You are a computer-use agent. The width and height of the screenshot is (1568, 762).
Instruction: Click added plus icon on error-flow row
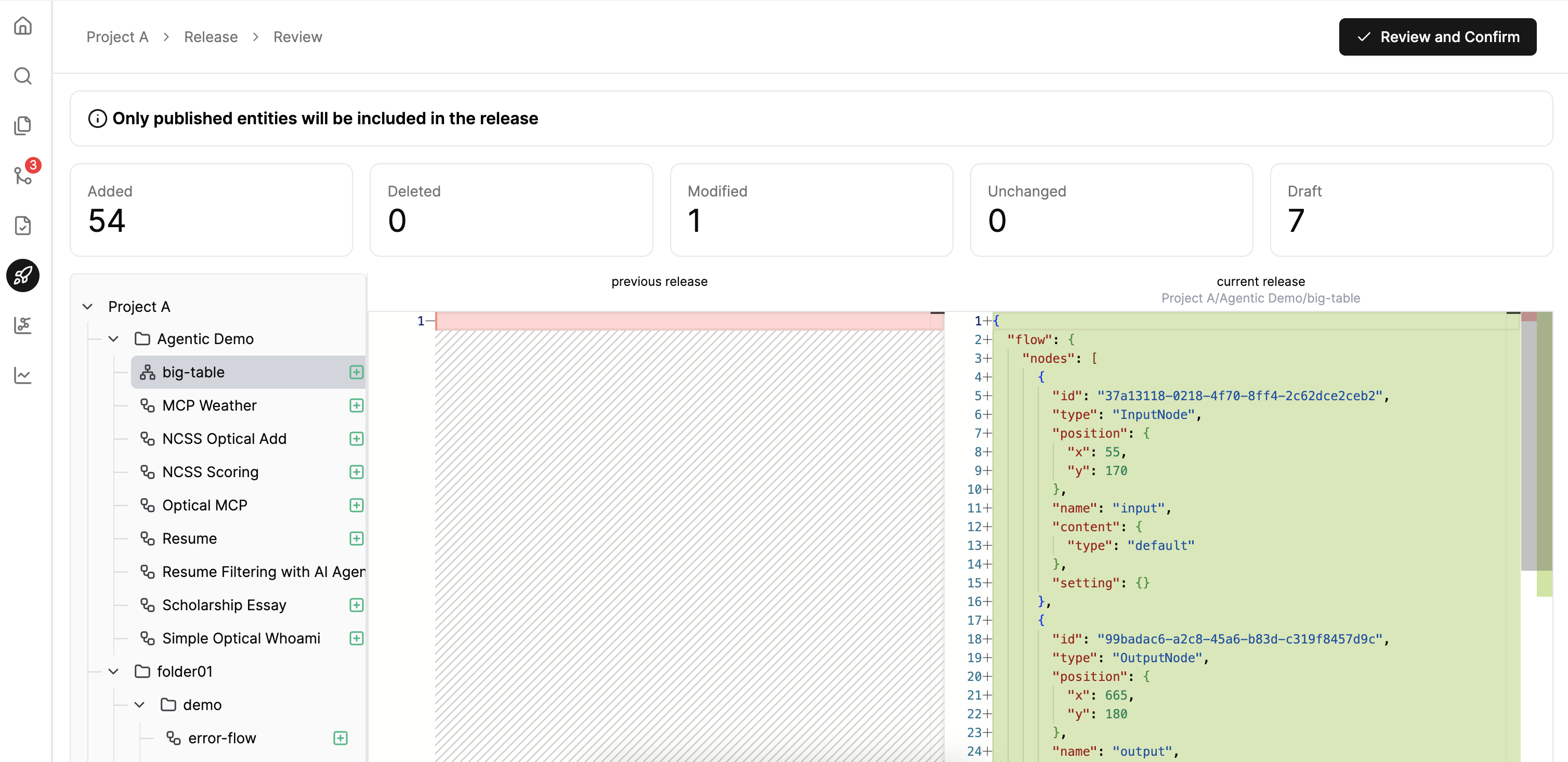click(340, 738)
